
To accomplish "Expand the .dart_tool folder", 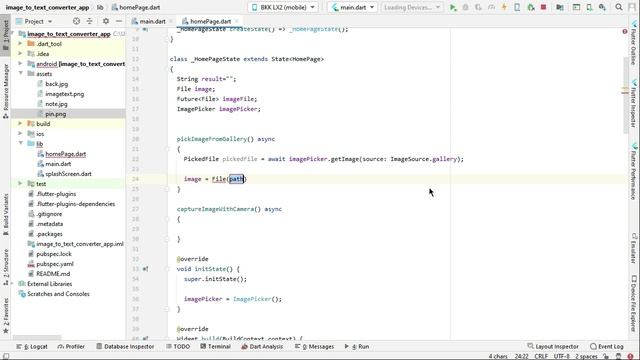I will pos(20,43).
